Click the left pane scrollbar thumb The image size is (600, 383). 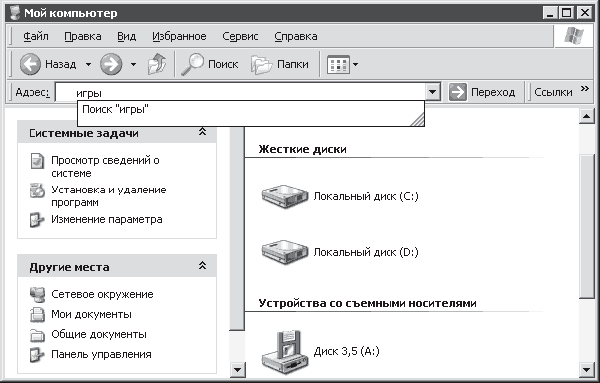click(237, 228)
